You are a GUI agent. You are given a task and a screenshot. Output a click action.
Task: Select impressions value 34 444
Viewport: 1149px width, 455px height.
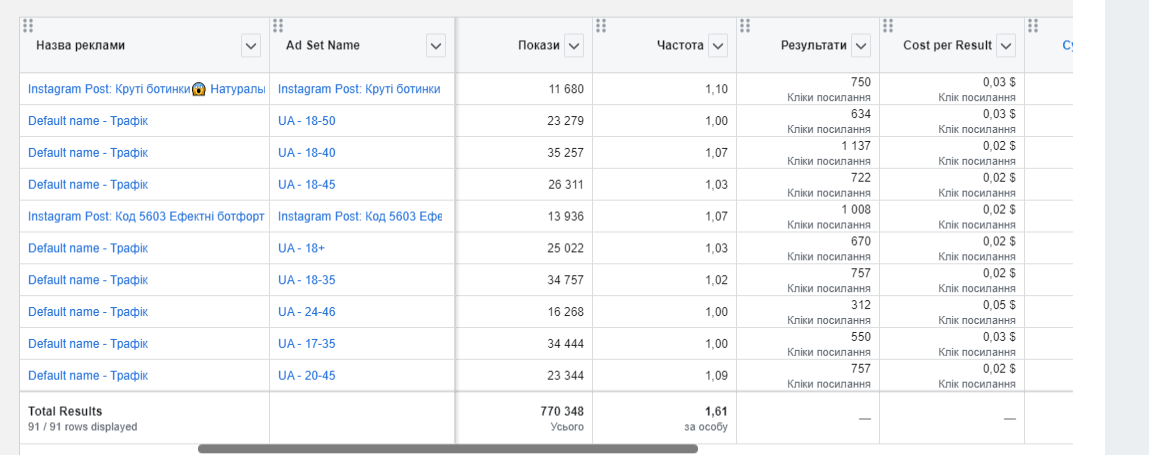[x=566, y=344]
